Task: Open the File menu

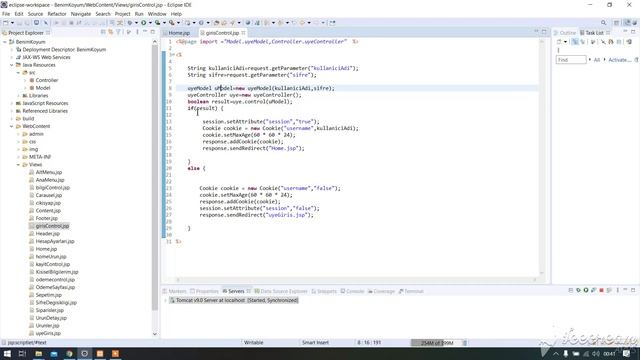Action: (6, 14)
